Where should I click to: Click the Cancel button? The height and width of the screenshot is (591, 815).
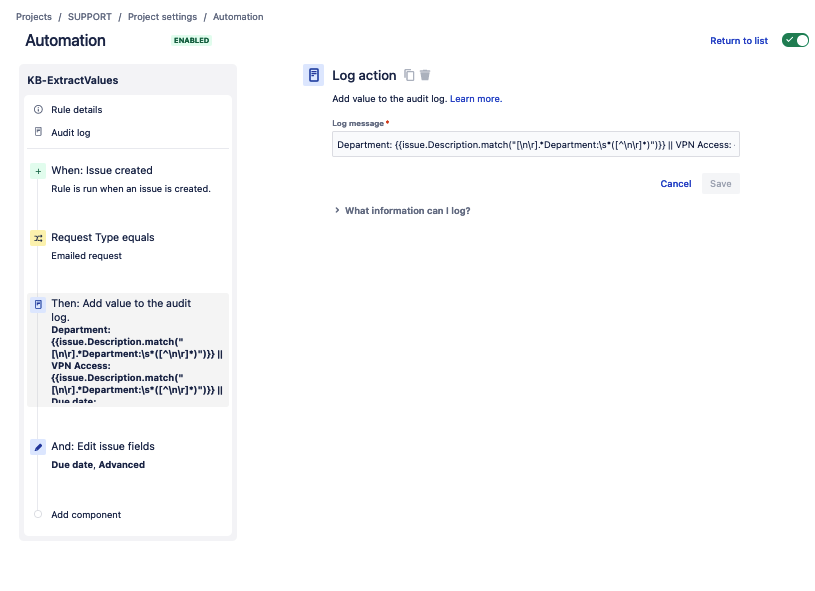coord(676,184)
